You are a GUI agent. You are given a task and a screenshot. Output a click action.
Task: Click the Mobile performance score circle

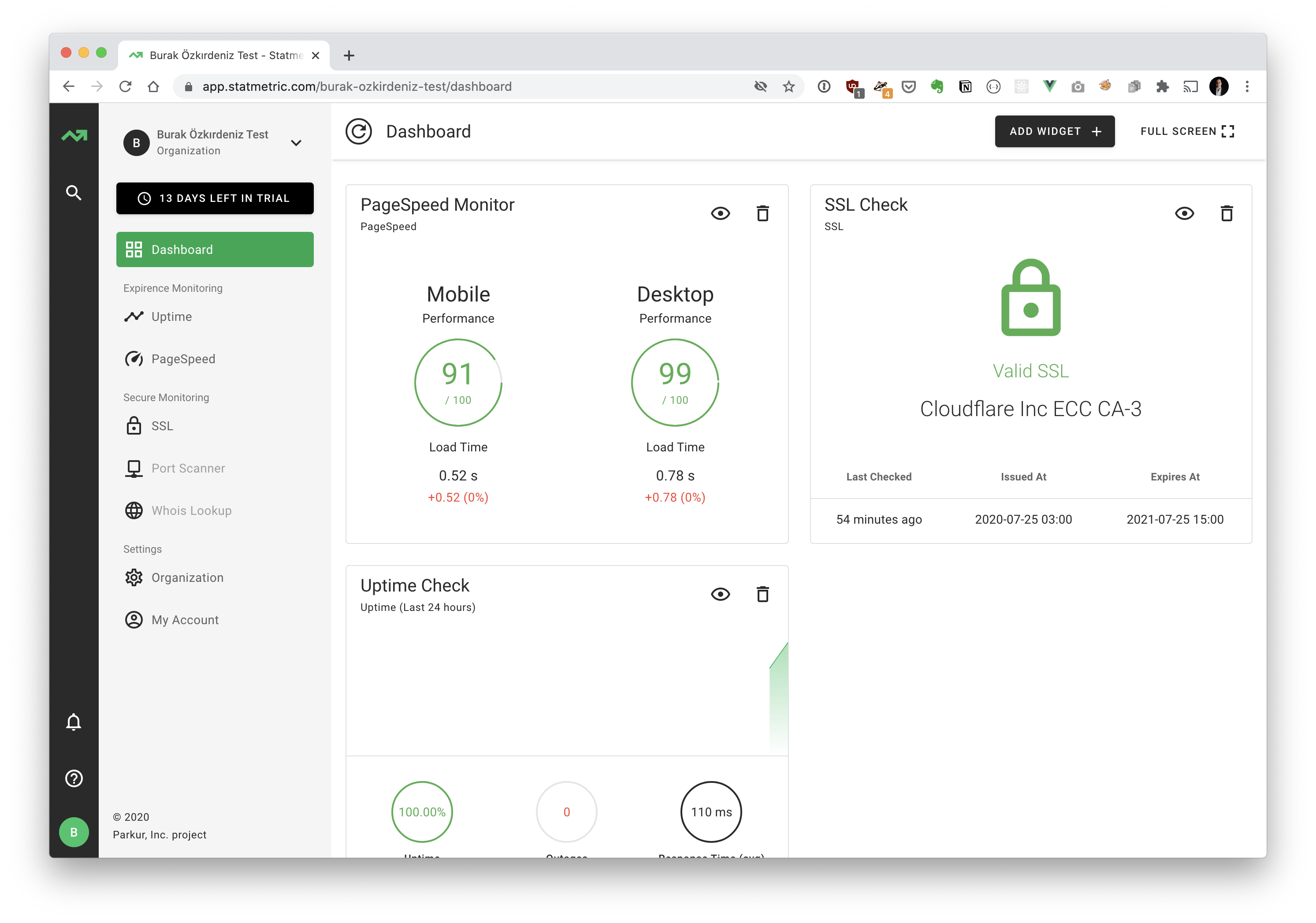coord(458,383)
